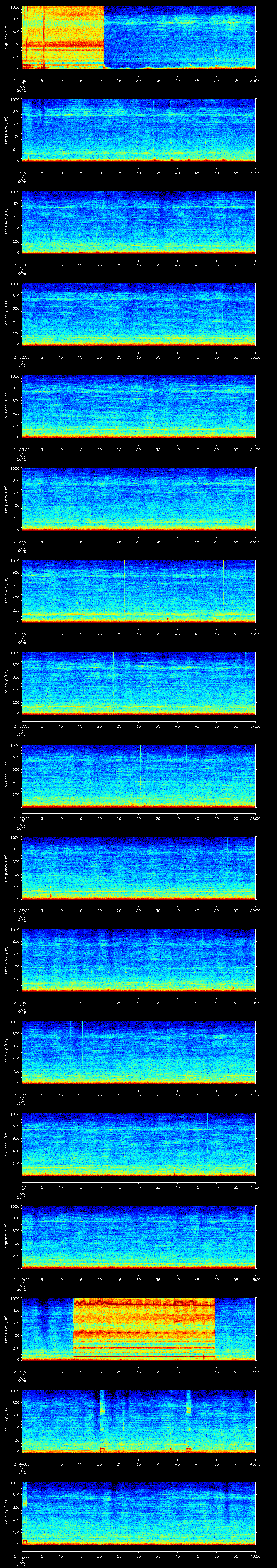Viewport: 277px width, 1568px height.
Task: Click the 21:35:00 start time label
Action: [x=21, y=634]
